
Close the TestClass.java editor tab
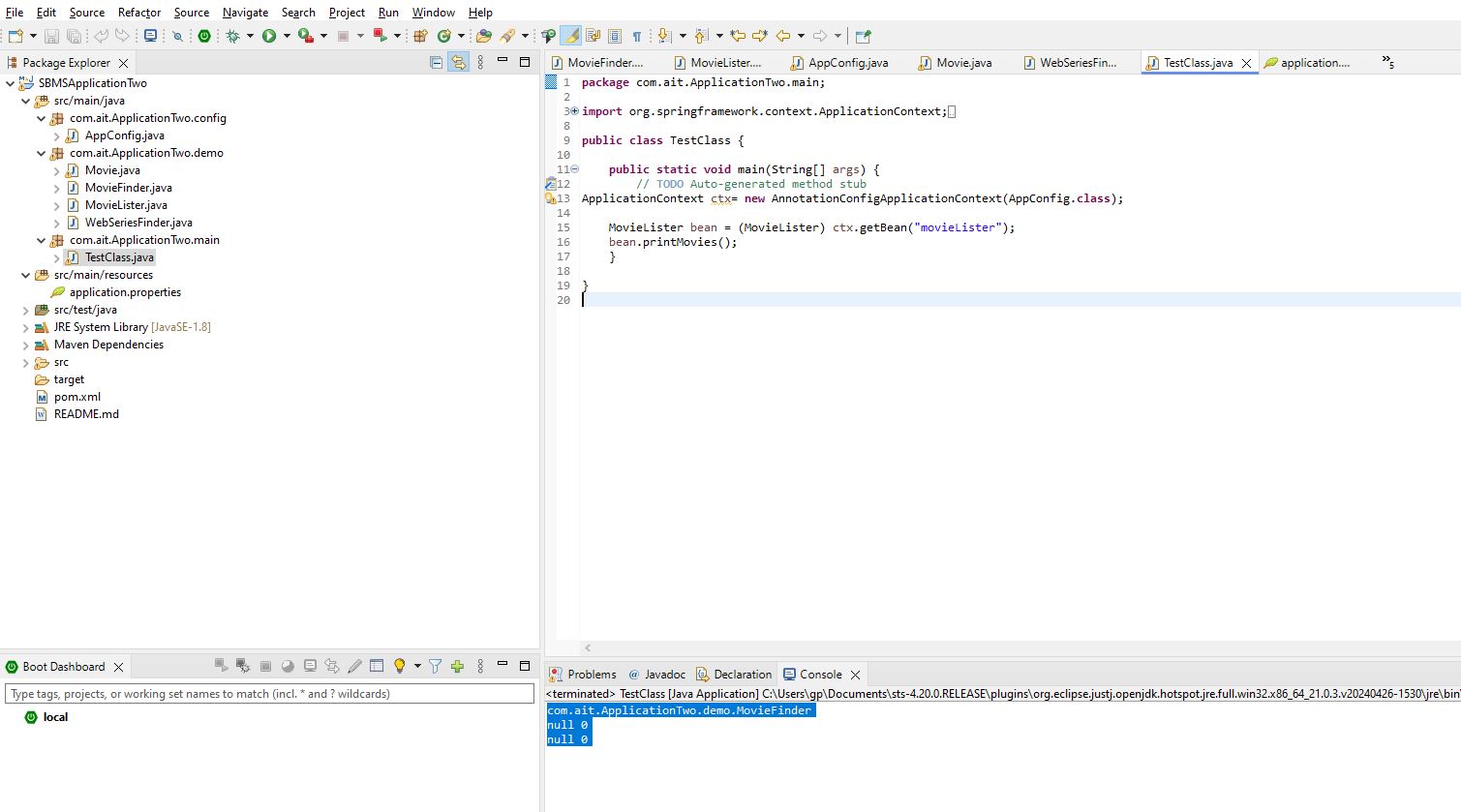[x=1246, y=63]
